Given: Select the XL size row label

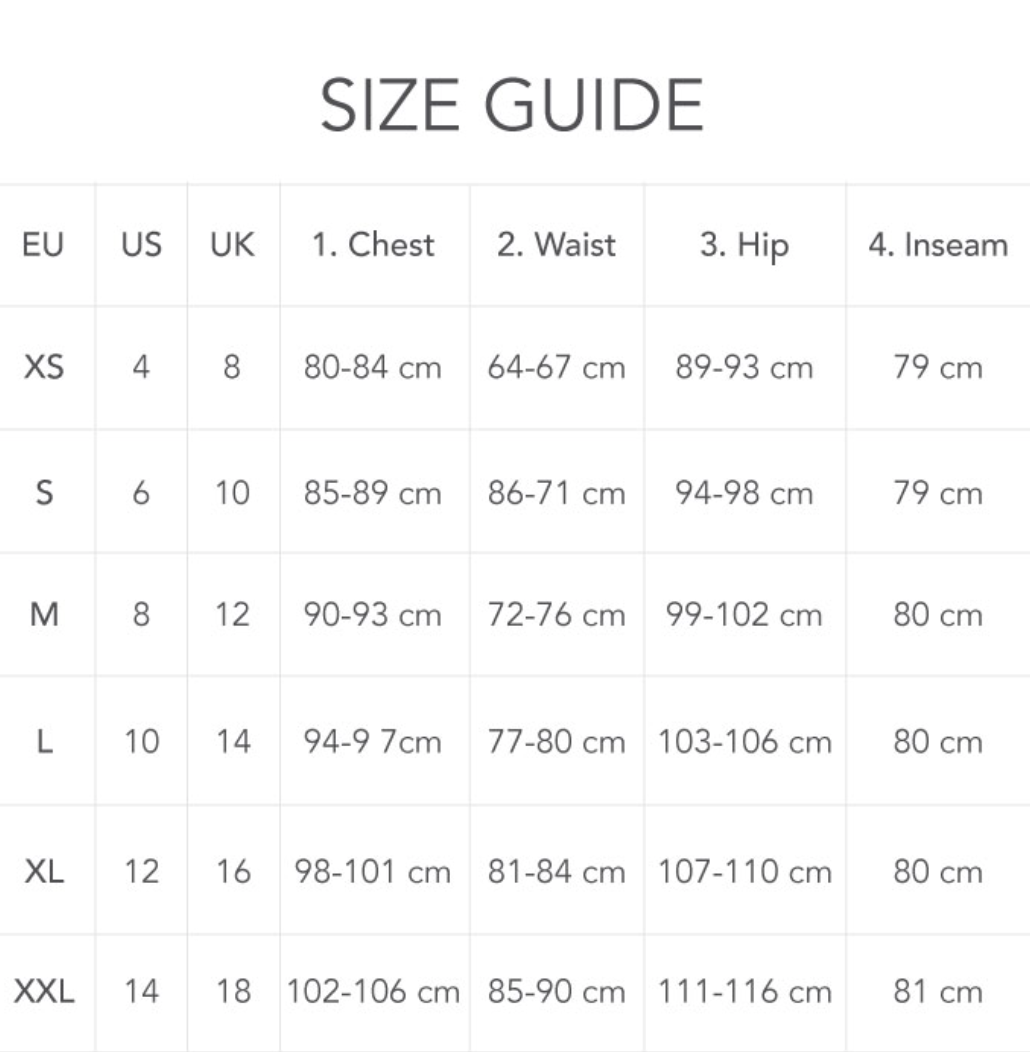Looking at the screenshot, I should click(44, 872).
